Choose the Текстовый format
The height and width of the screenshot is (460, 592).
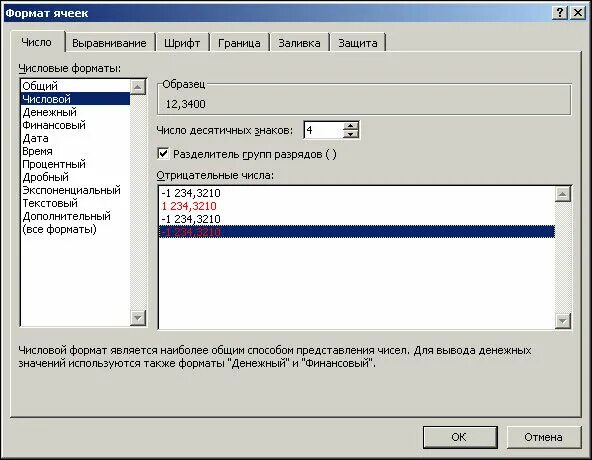coord(76,203)
